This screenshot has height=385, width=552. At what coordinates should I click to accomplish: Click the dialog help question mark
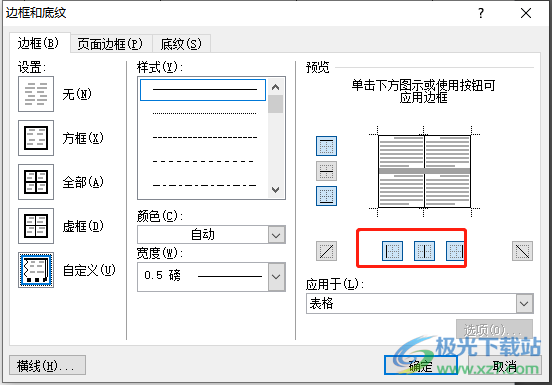tap(481, 13)
